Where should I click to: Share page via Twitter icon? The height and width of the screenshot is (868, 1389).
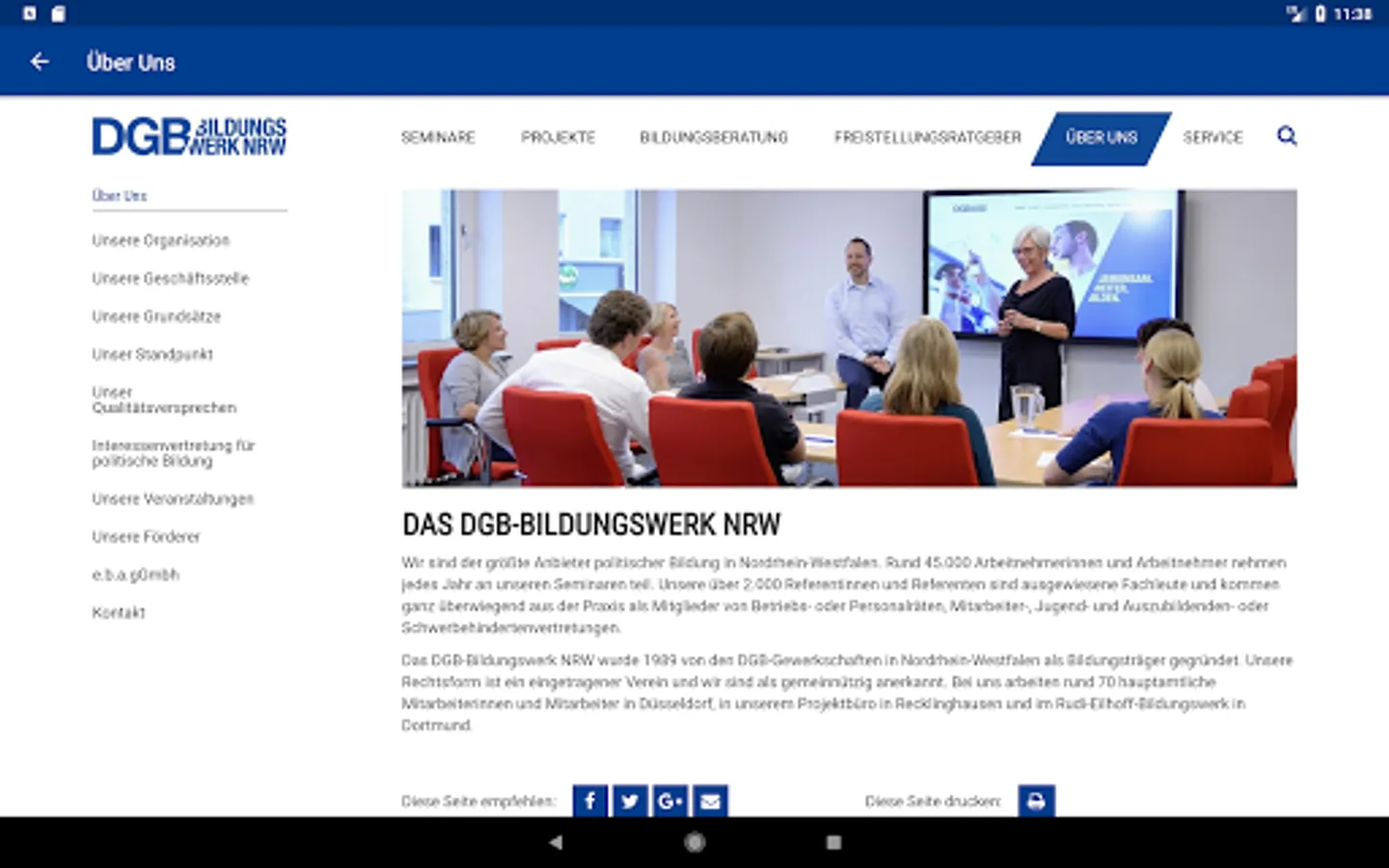pos(630,800)
